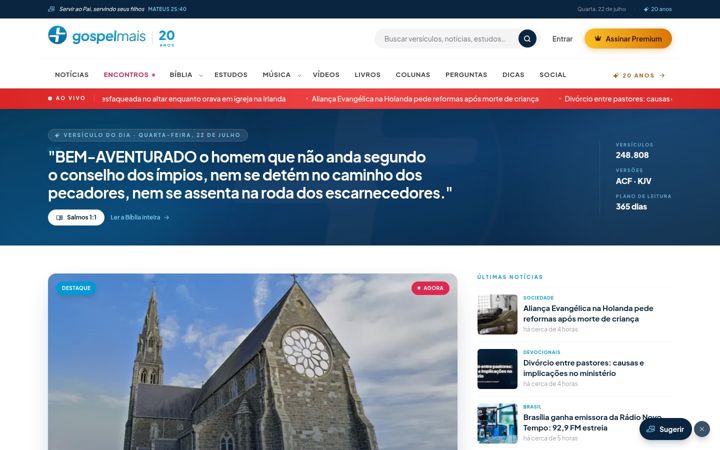Open the Bíblia menu label
Screen dimensions: 720x450
click(181, 74)
